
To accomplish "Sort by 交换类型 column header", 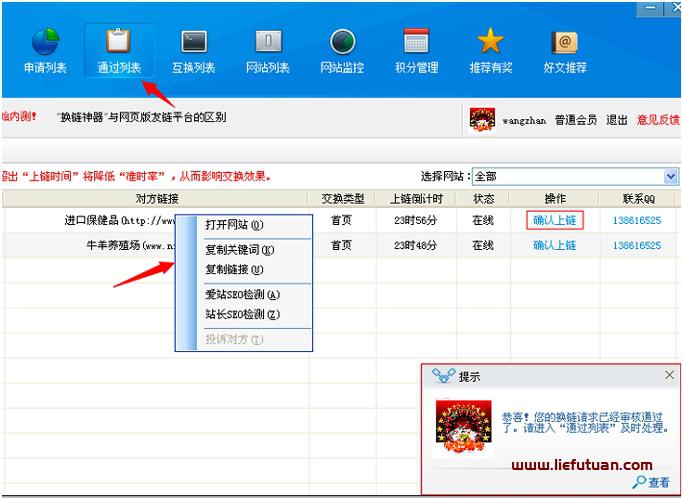I will [342, 199].
